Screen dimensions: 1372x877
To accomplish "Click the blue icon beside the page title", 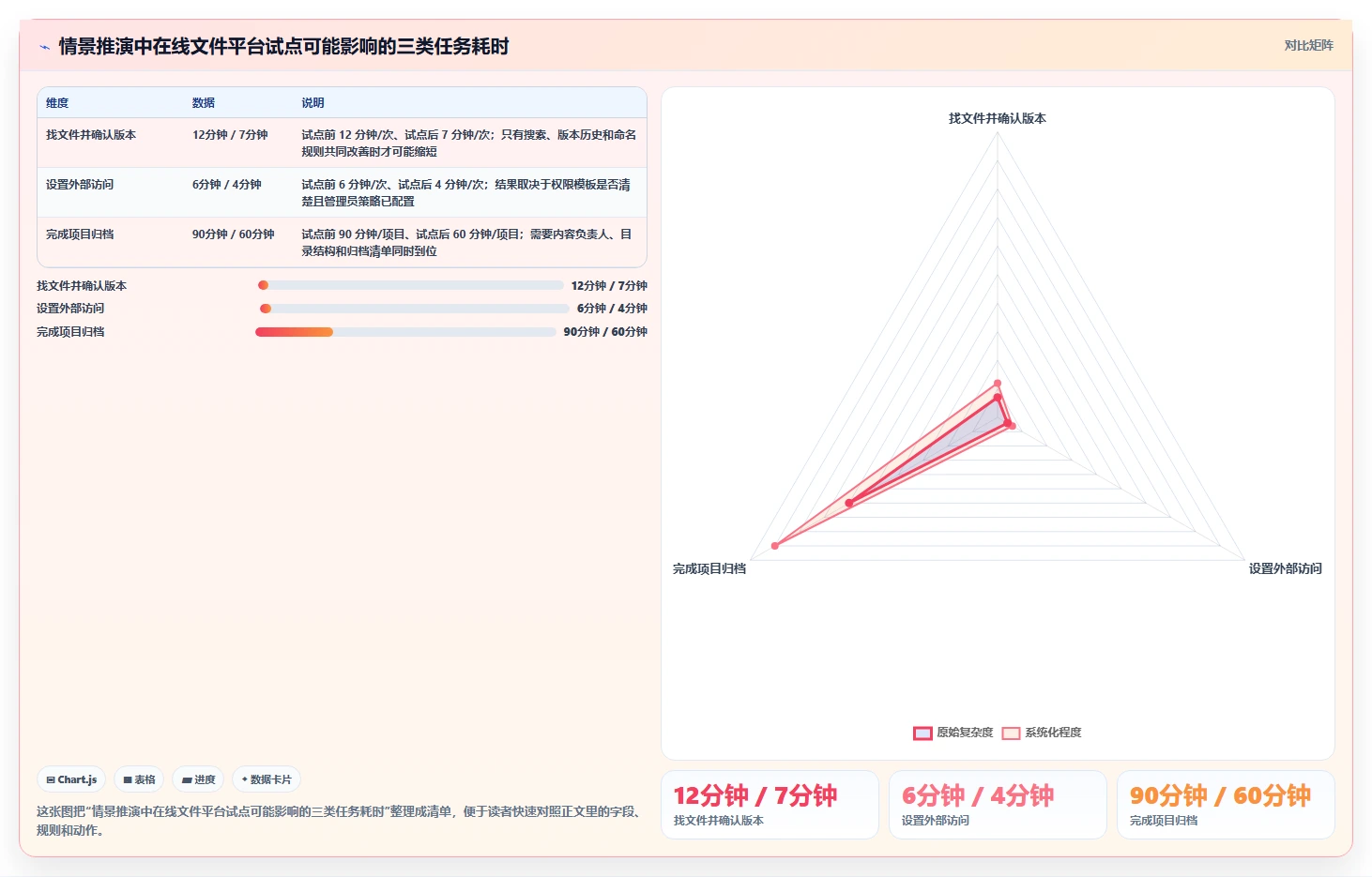I will pos(44,47).
